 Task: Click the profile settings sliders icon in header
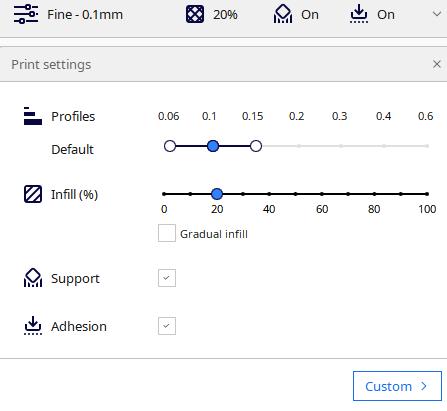(x=26, y=14)
